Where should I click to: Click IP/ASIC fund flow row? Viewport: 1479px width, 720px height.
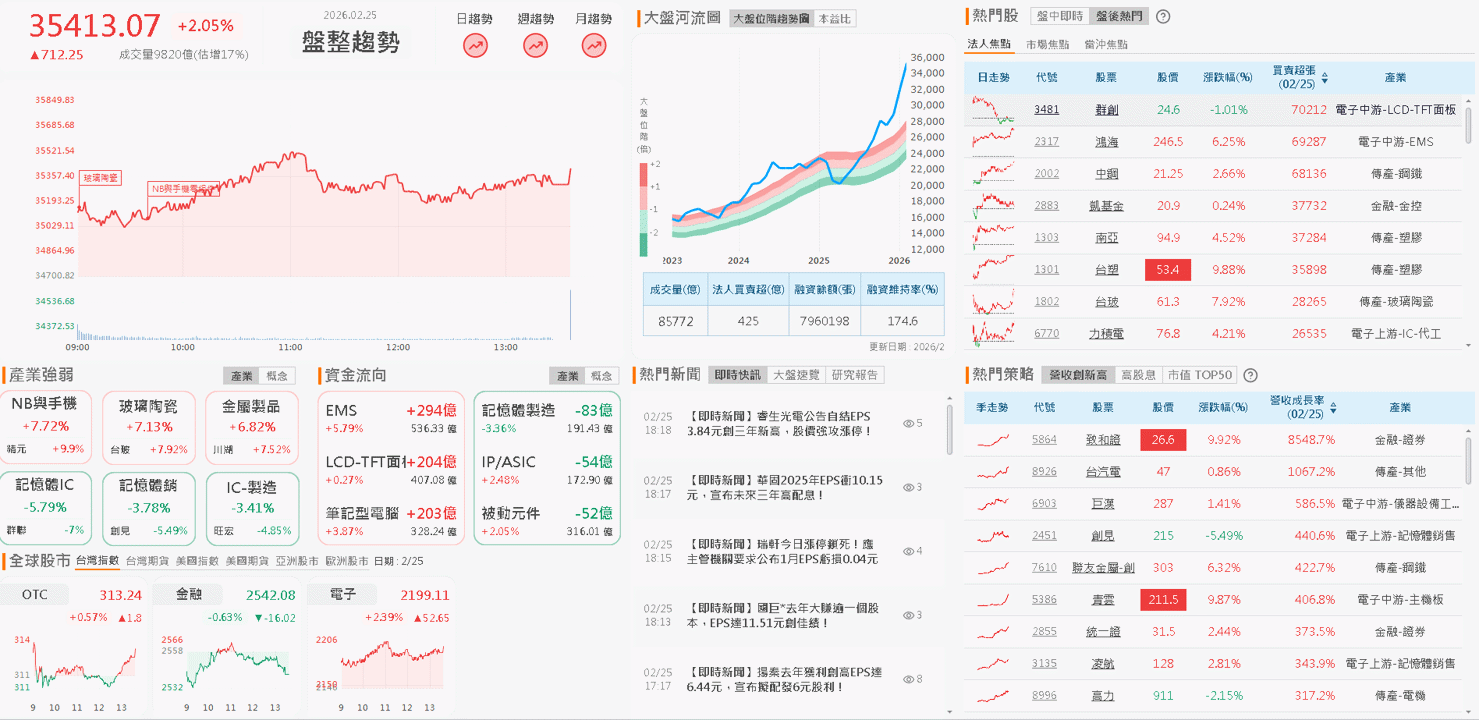pos(548,469)
